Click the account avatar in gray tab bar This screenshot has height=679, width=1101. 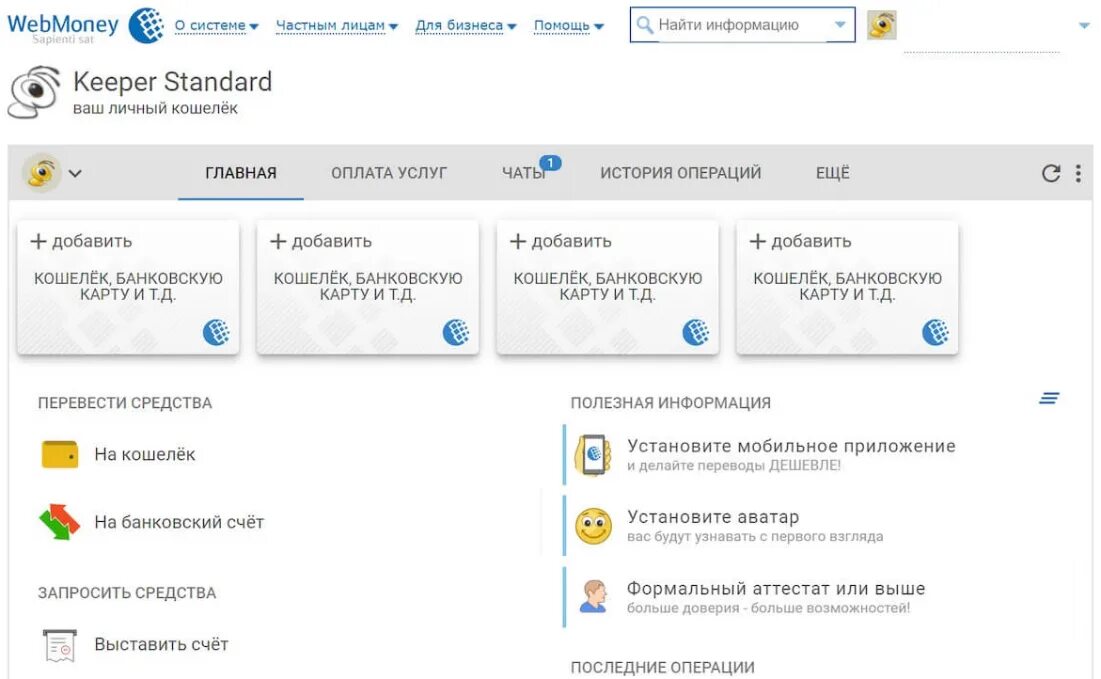point(42,173)
